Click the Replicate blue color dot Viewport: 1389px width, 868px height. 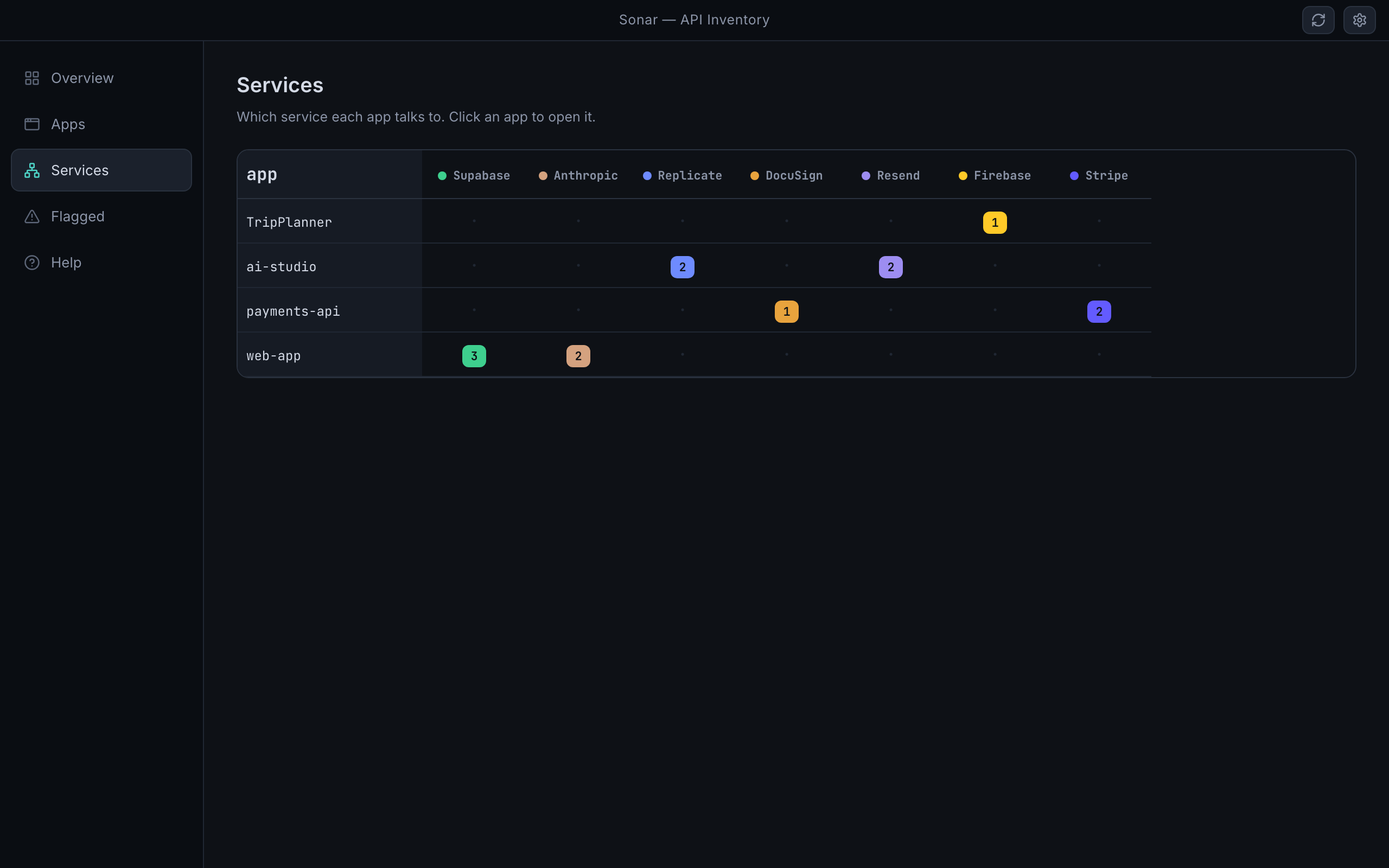[647, 176]
